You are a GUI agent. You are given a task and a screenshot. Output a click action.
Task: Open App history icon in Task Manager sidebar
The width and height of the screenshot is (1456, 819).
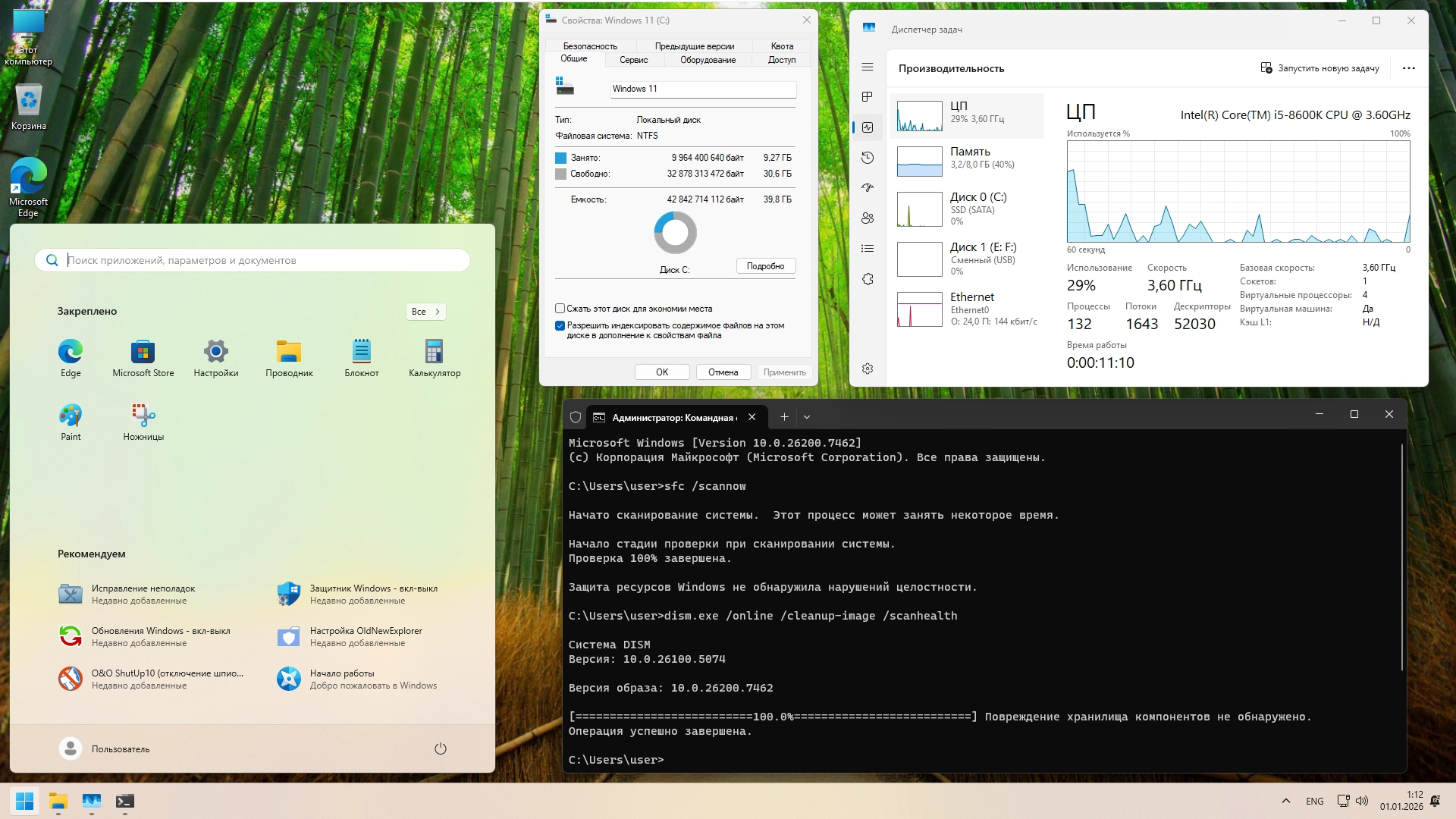pyautogui.click(x=868, y=158)
